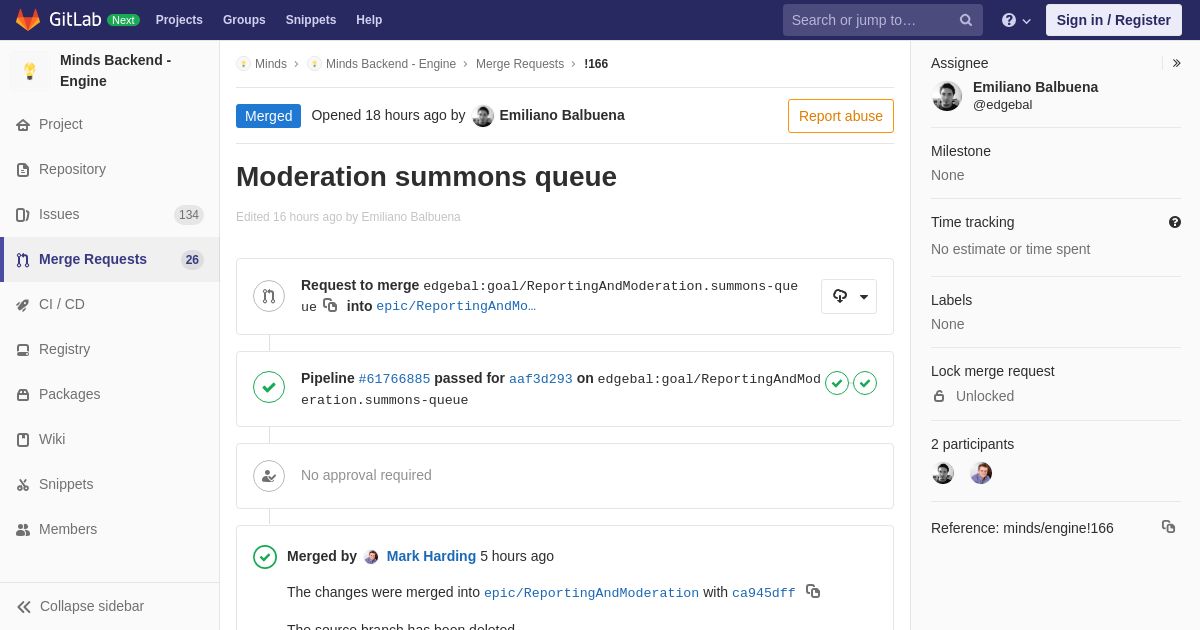Click the Project home icon in sidebar

(x=23, y=125)
